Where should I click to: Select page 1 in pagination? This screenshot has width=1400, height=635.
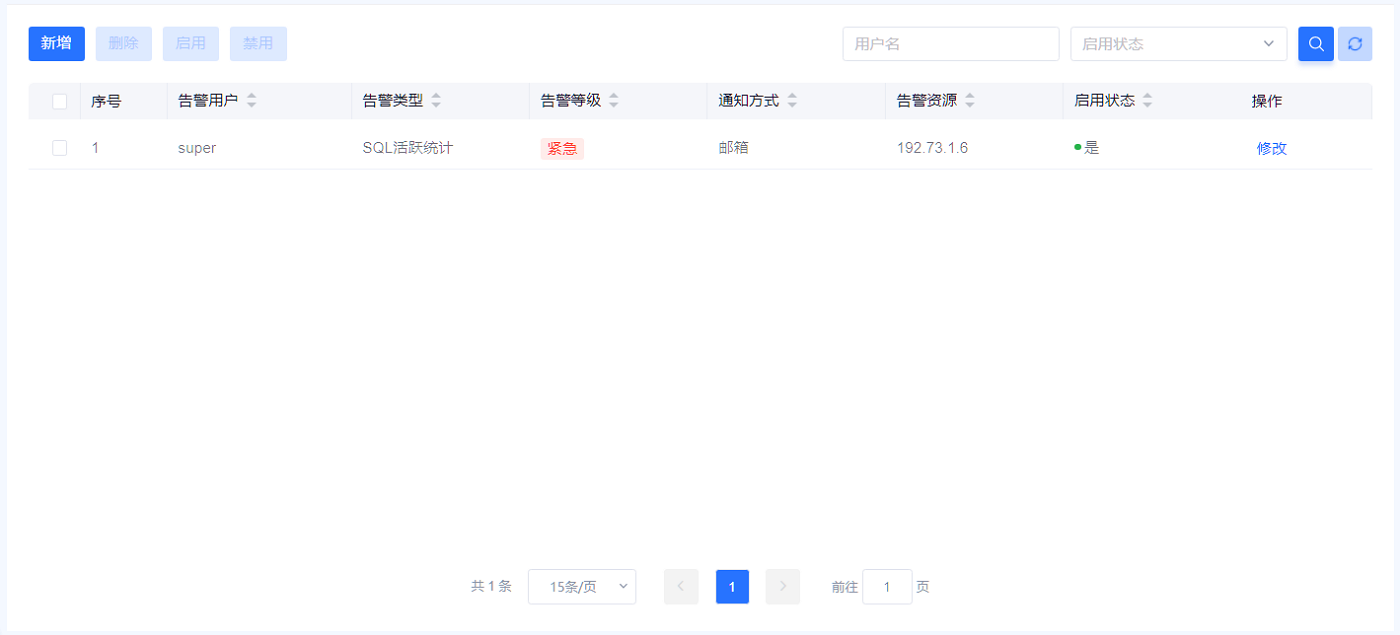[732, 587]
